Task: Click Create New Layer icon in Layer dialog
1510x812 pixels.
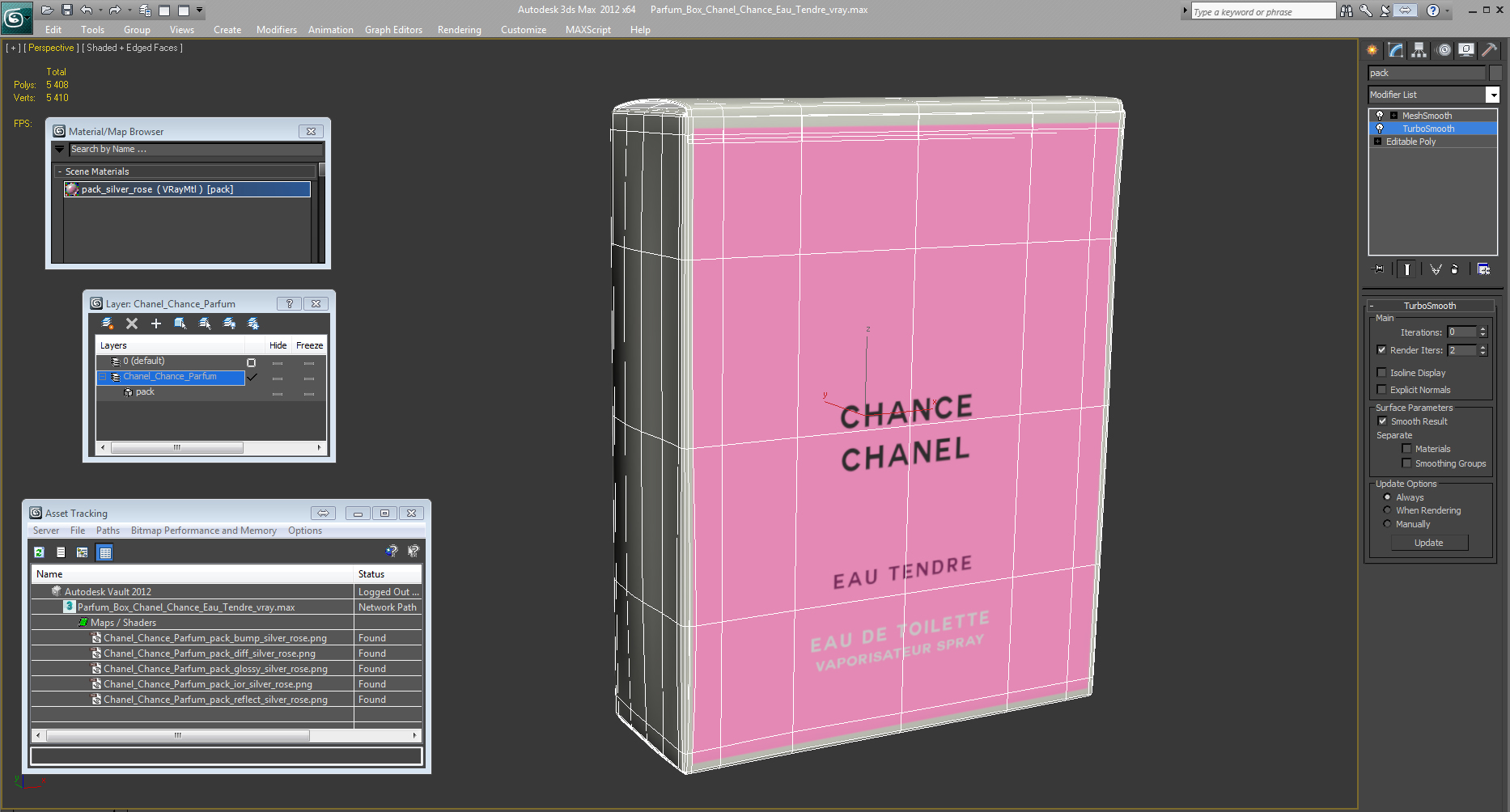Action: (x=107, y=324)
